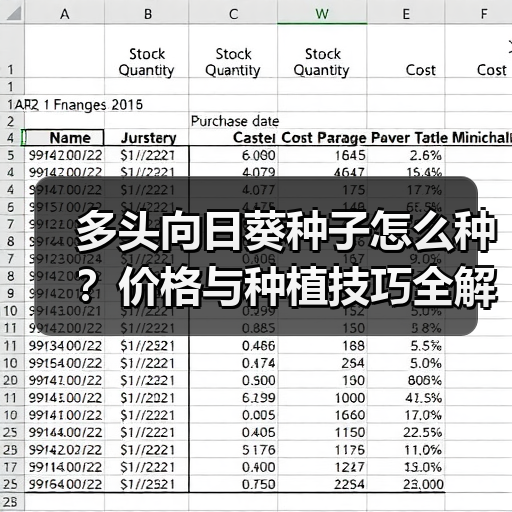Click the cell with value 1176

coord(322,450)
